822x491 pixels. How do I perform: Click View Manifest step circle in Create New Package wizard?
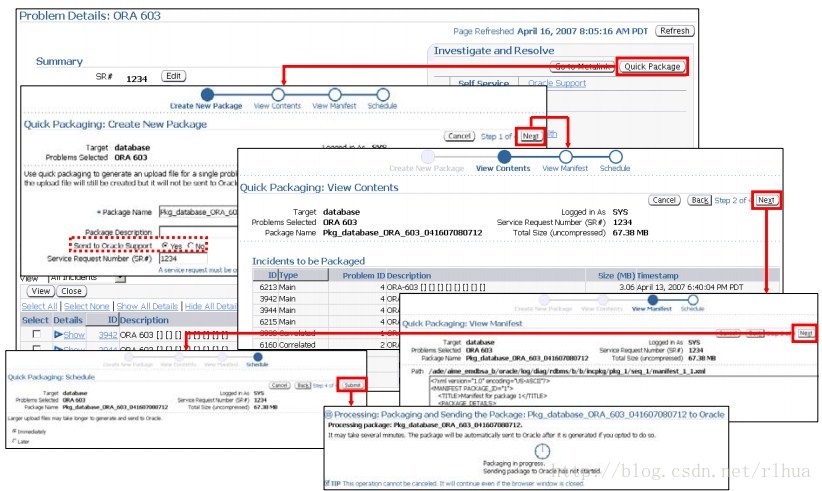[x=334, y=94]
